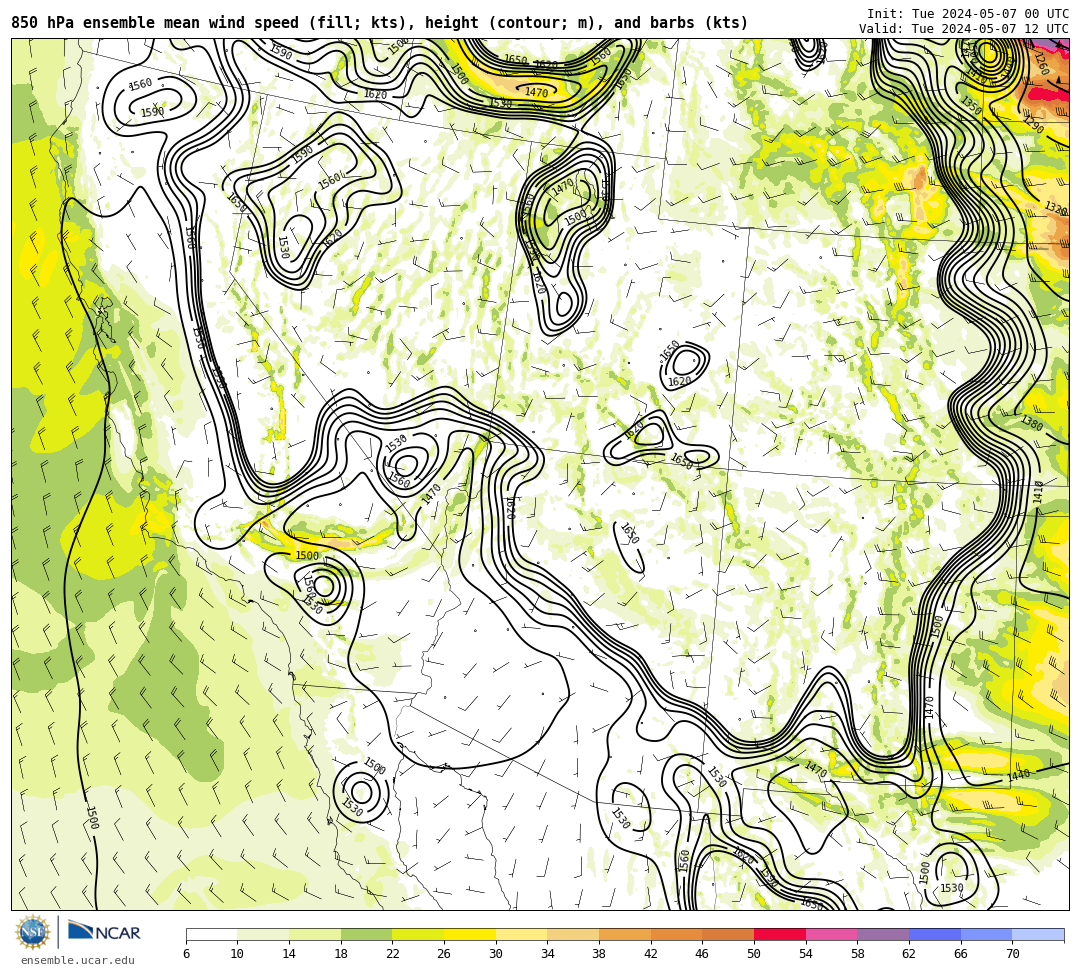
Task: Pick the red 50–54 kts legend swatch
Action: (x=780, y=934)
